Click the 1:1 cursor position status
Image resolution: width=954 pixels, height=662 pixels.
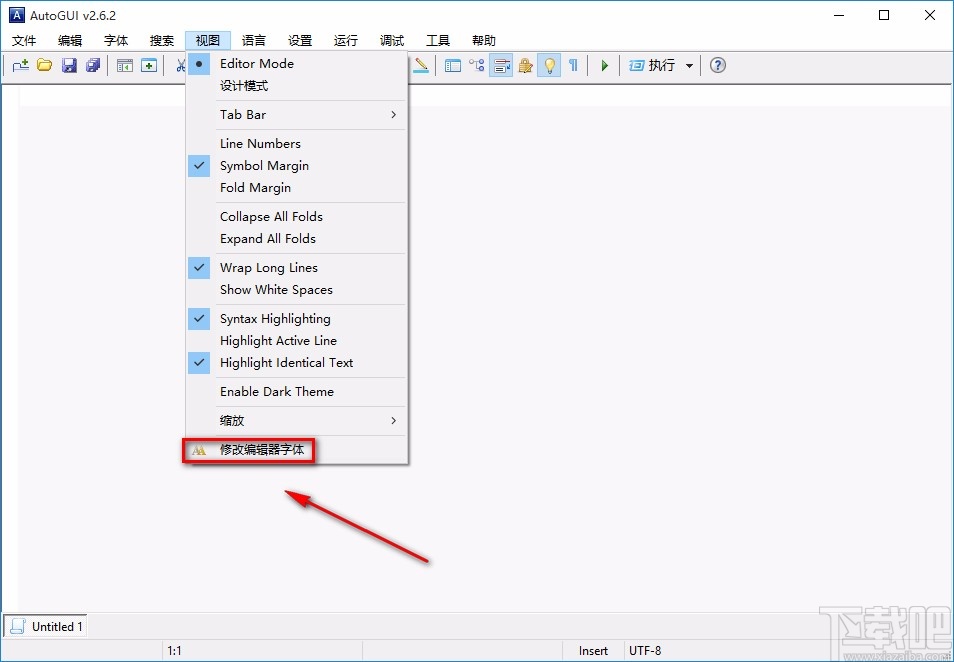click(x=175, y=651)
